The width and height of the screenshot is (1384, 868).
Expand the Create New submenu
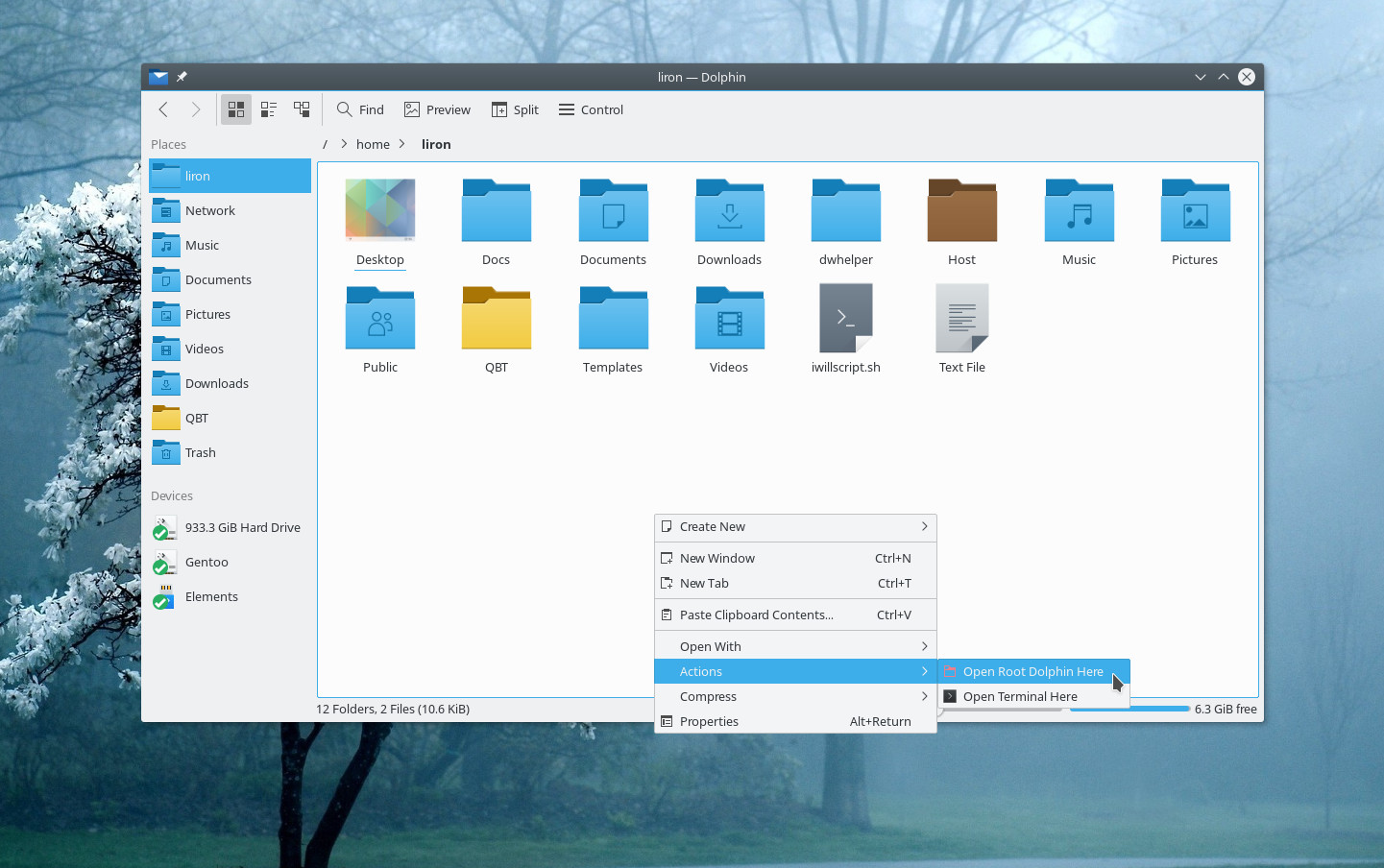pos(713,526)
